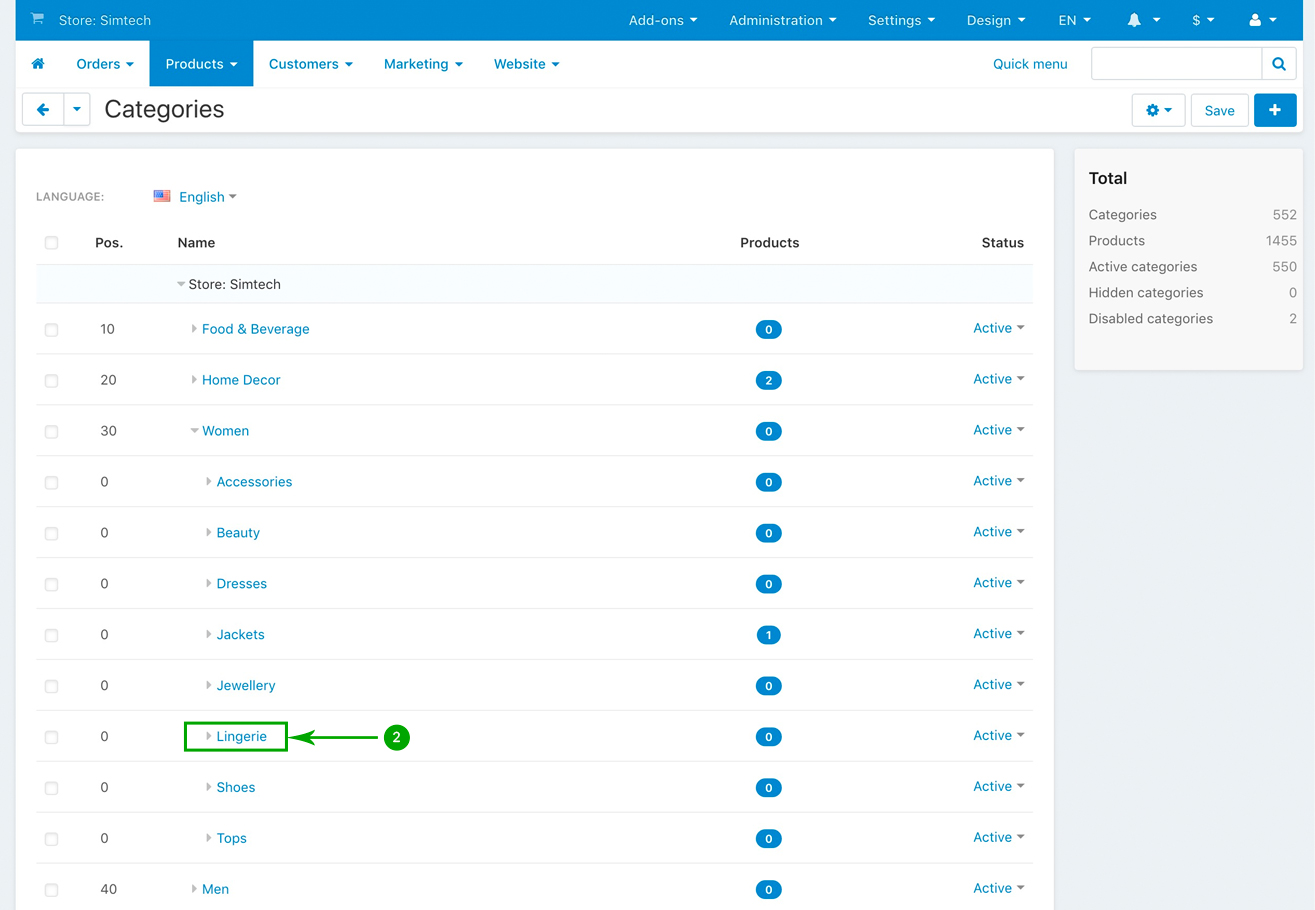Collapse the Women category

pos(194,431)
